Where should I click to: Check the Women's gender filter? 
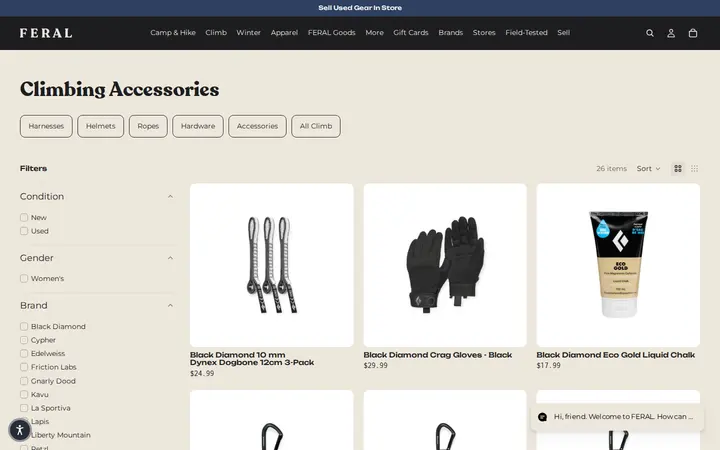click(24, 278)
